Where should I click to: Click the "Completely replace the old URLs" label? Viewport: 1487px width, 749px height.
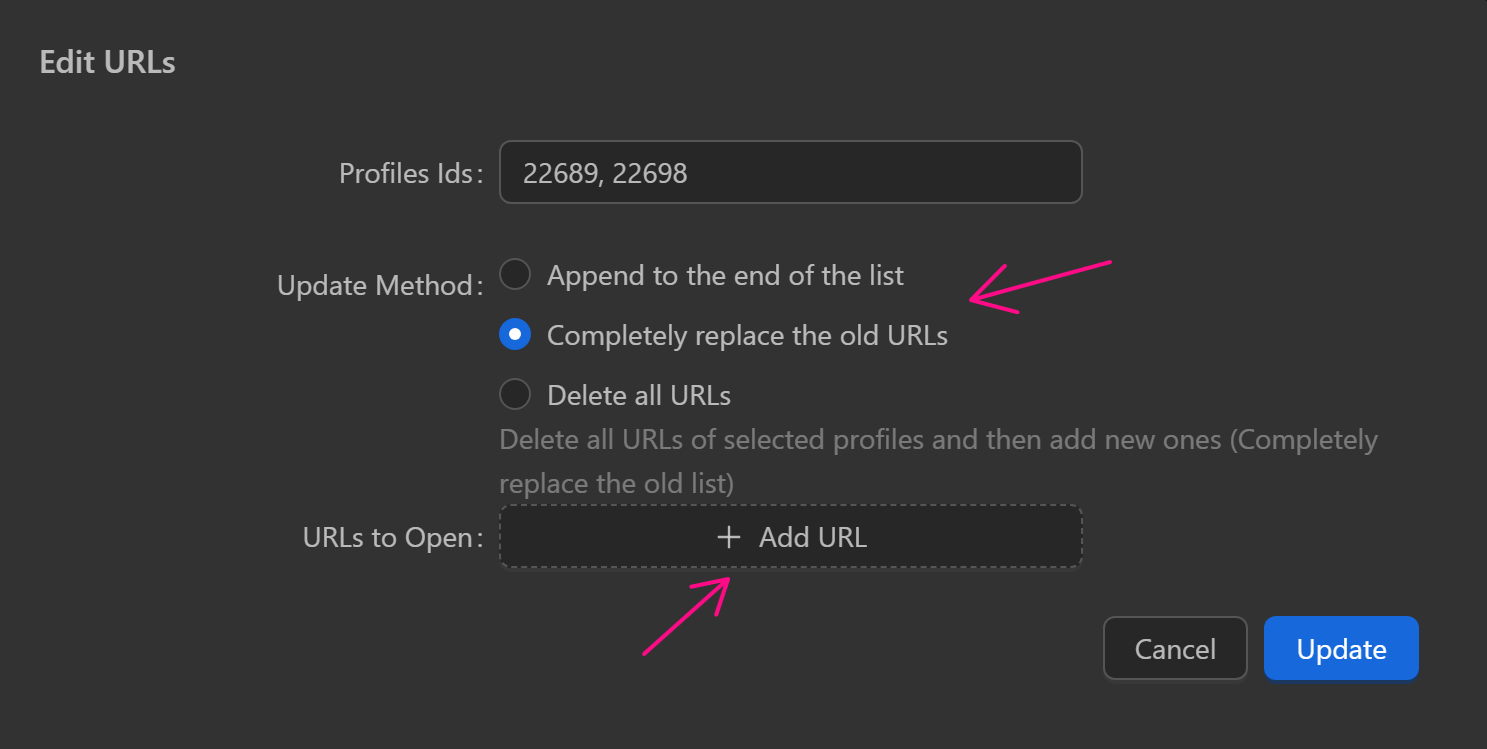(x=747, y=336)
